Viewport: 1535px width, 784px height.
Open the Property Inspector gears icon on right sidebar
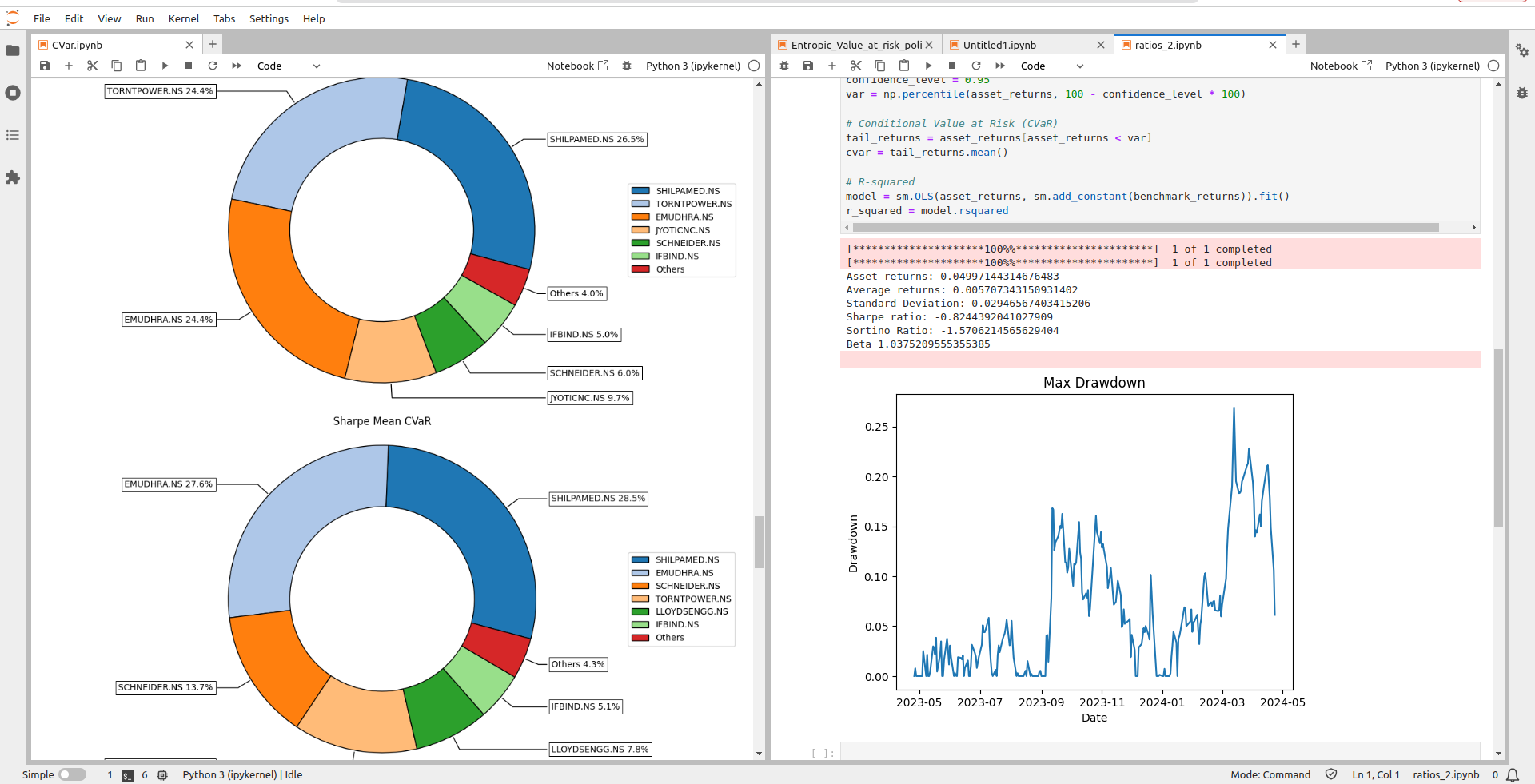[x=1522, y=50]
